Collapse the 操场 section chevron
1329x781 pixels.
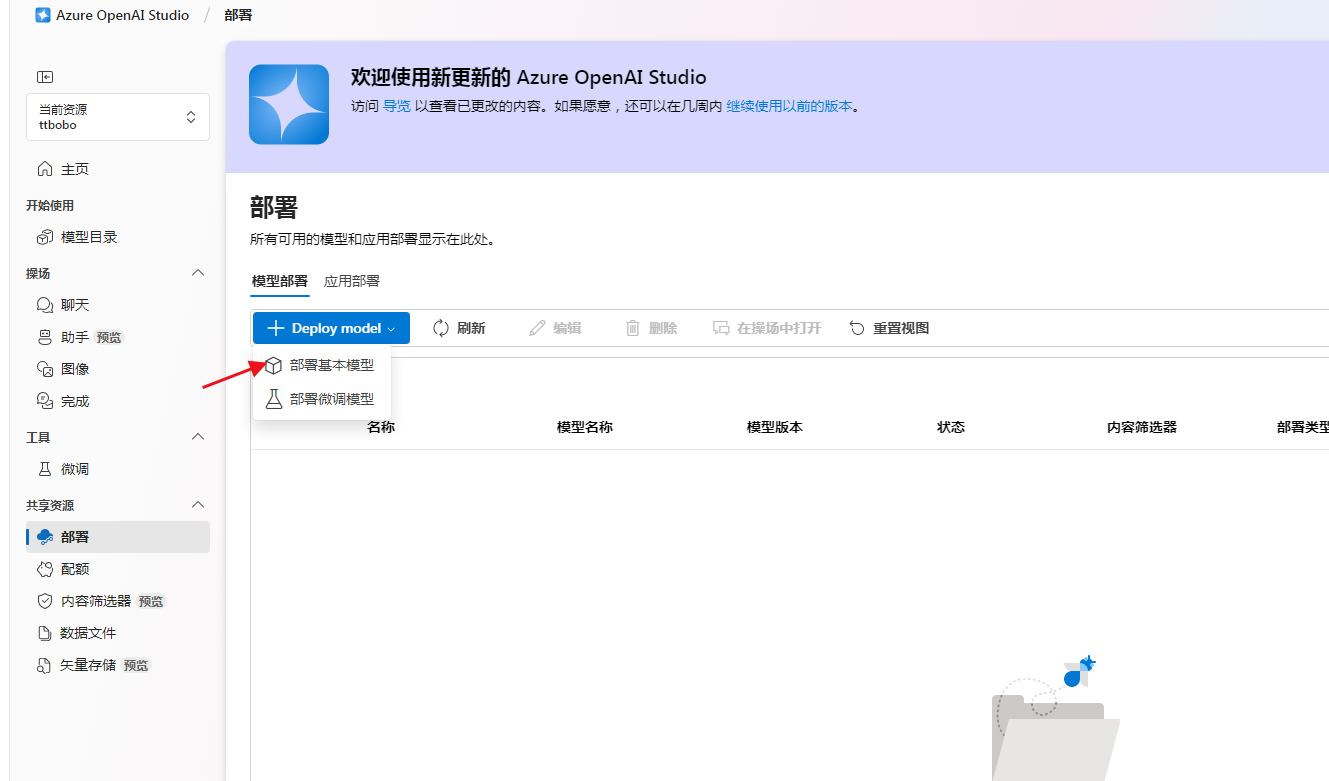tap(198, 273)
